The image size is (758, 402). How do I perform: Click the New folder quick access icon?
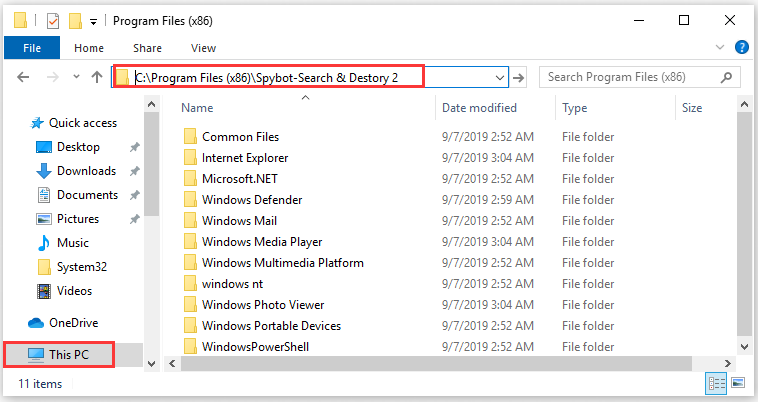(x=75, y=21)
